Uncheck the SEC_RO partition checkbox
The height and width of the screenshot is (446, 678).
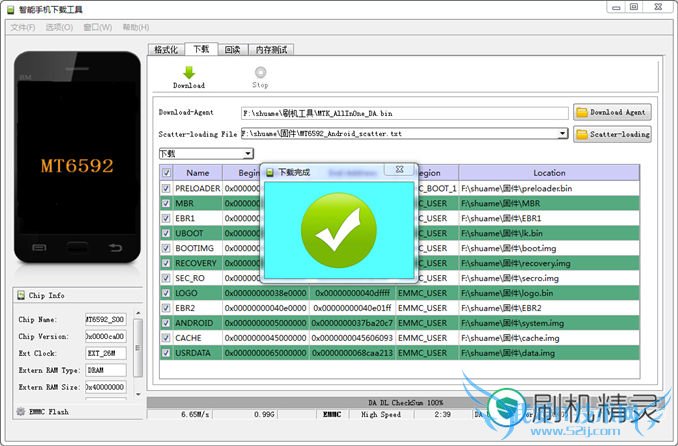[166, 278]
